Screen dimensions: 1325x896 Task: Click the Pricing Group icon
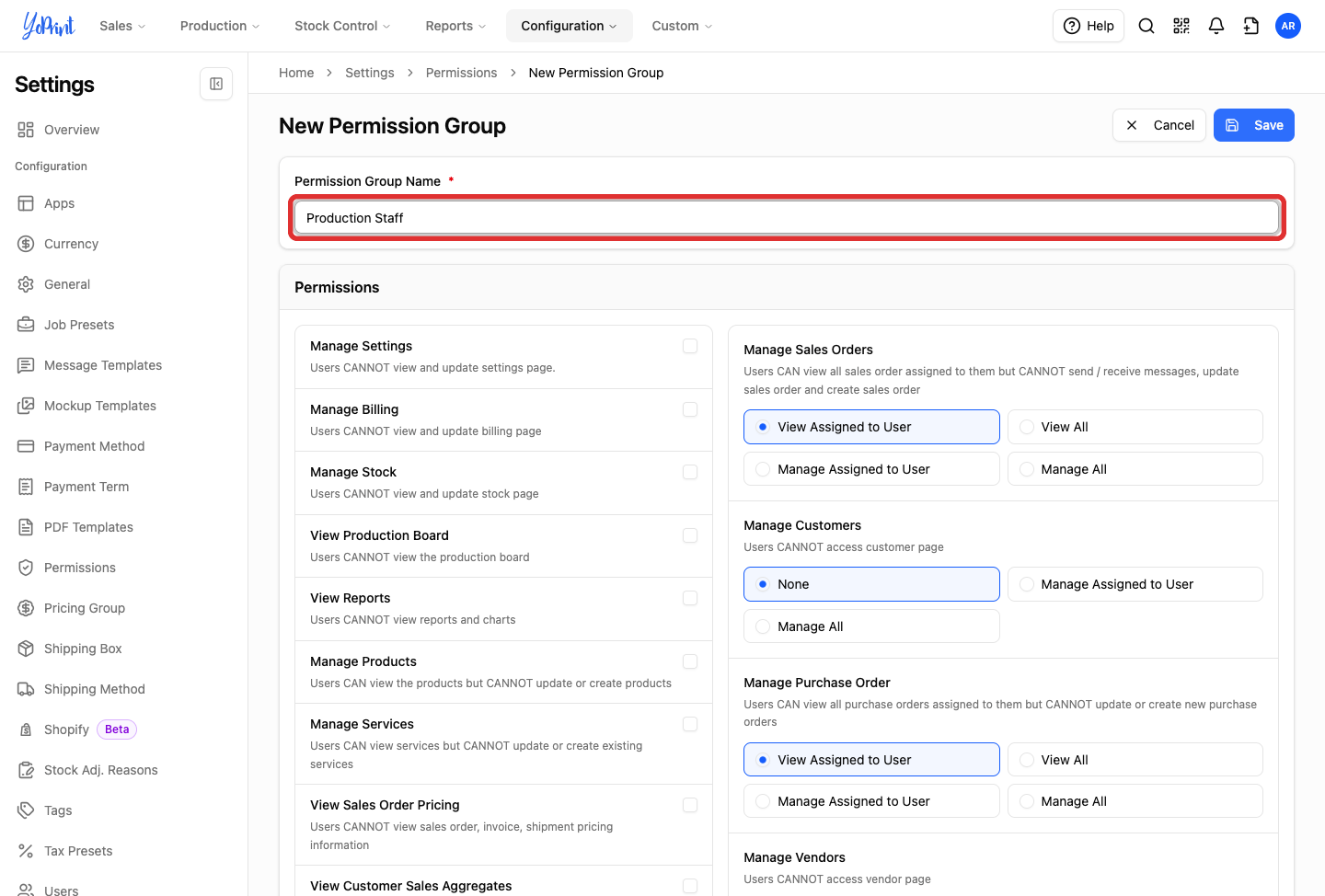coord(26,608)
